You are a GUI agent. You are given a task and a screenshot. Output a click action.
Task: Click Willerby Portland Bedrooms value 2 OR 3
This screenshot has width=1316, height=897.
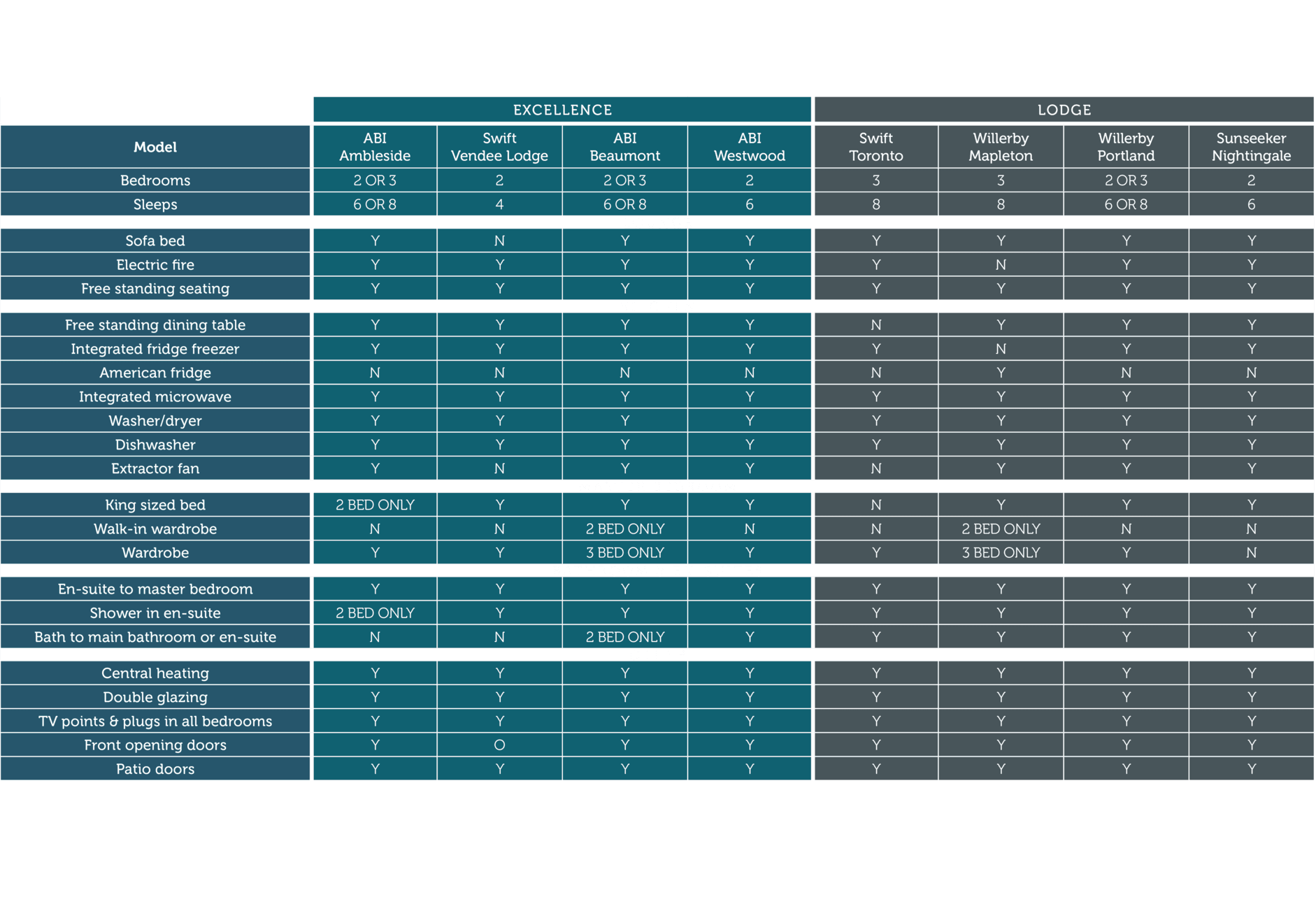click(x=1126, y=180)
